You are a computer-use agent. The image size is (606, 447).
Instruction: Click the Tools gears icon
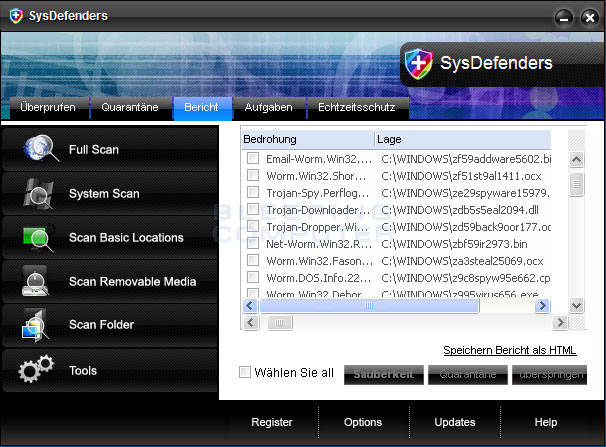coord(36,371)
